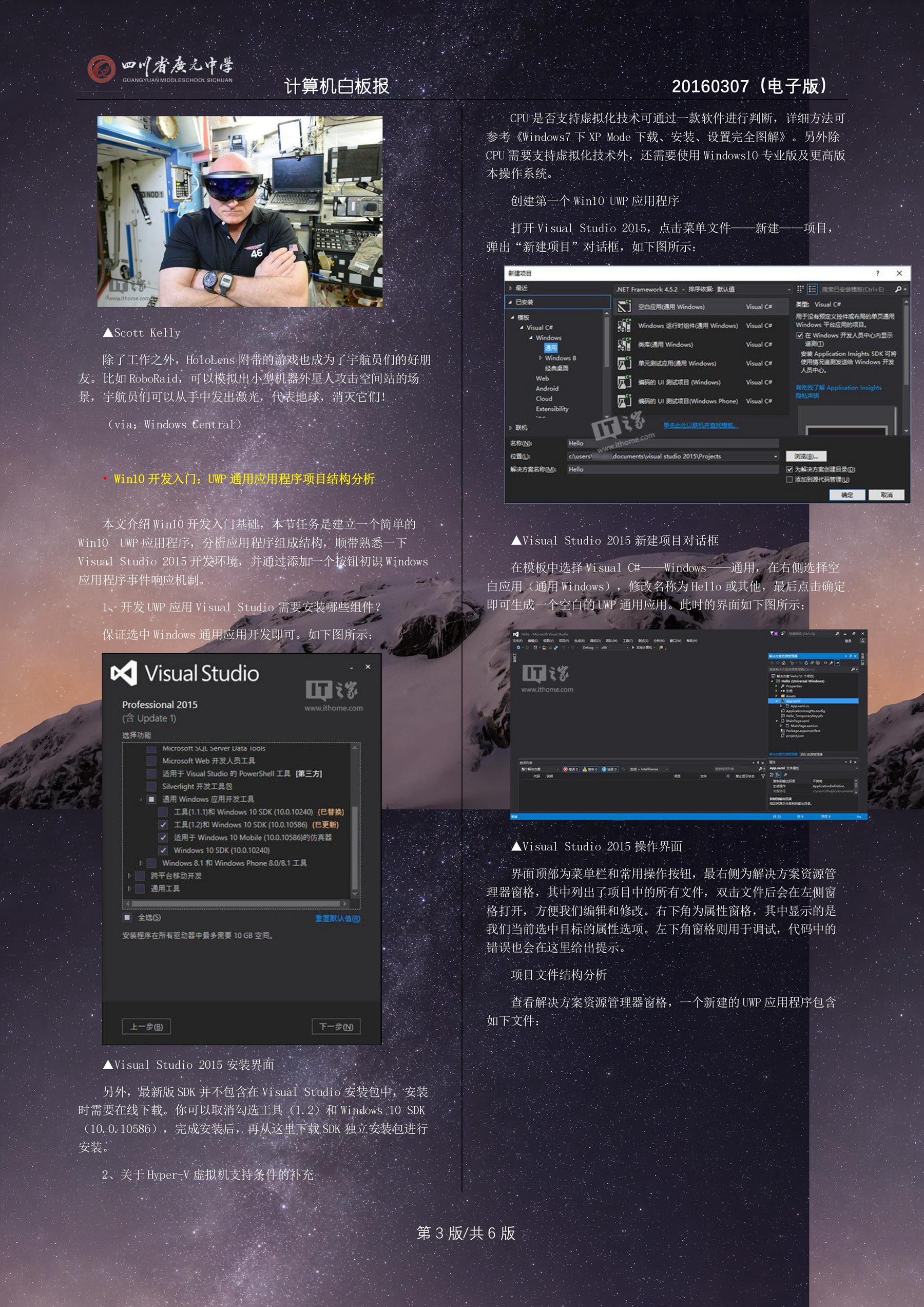924x1307 pixels.
Task: Select the 空白应用(通用 Windows) template icon
Action: 624,307
